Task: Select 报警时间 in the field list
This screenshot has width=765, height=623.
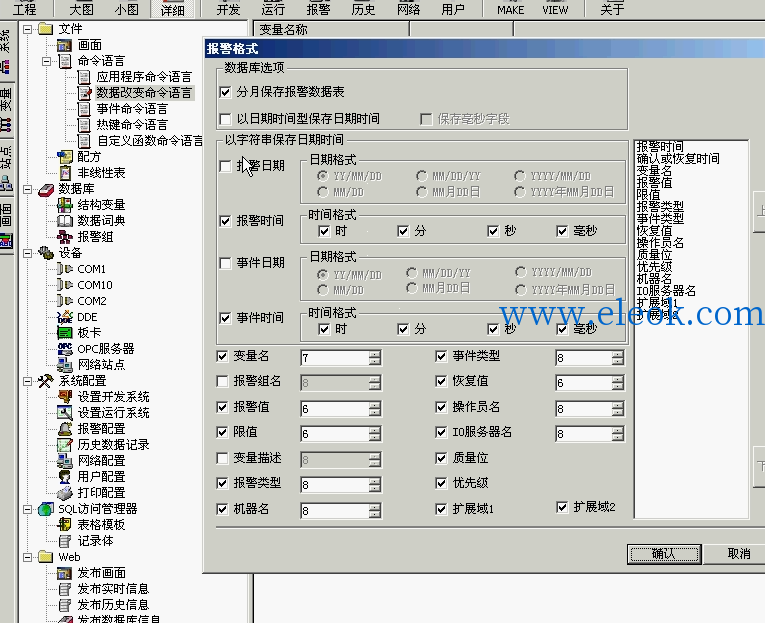Action: 660,146
